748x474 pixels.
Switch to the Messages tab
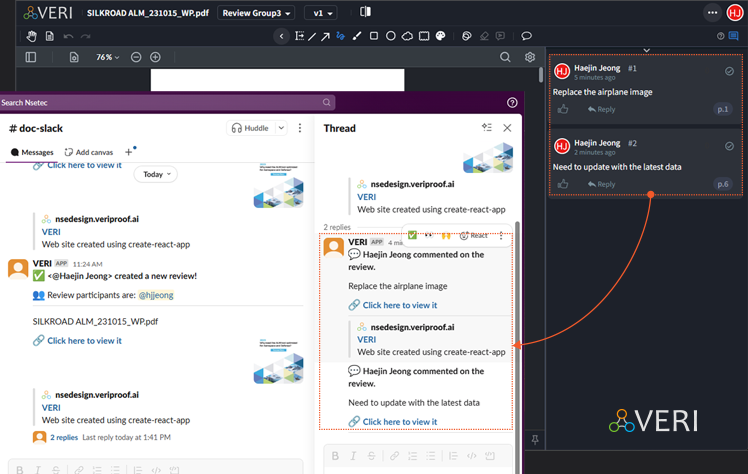point(32,152)
